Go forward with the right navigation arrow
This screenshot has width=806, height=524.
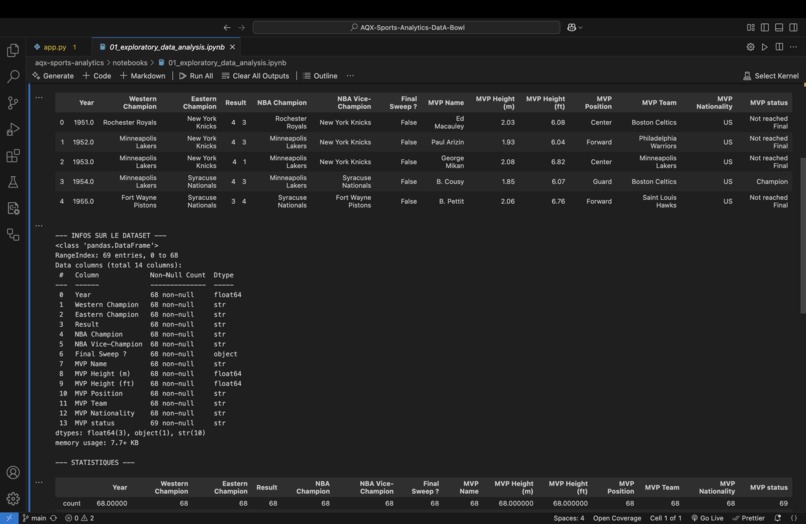[x=241, y=27]
